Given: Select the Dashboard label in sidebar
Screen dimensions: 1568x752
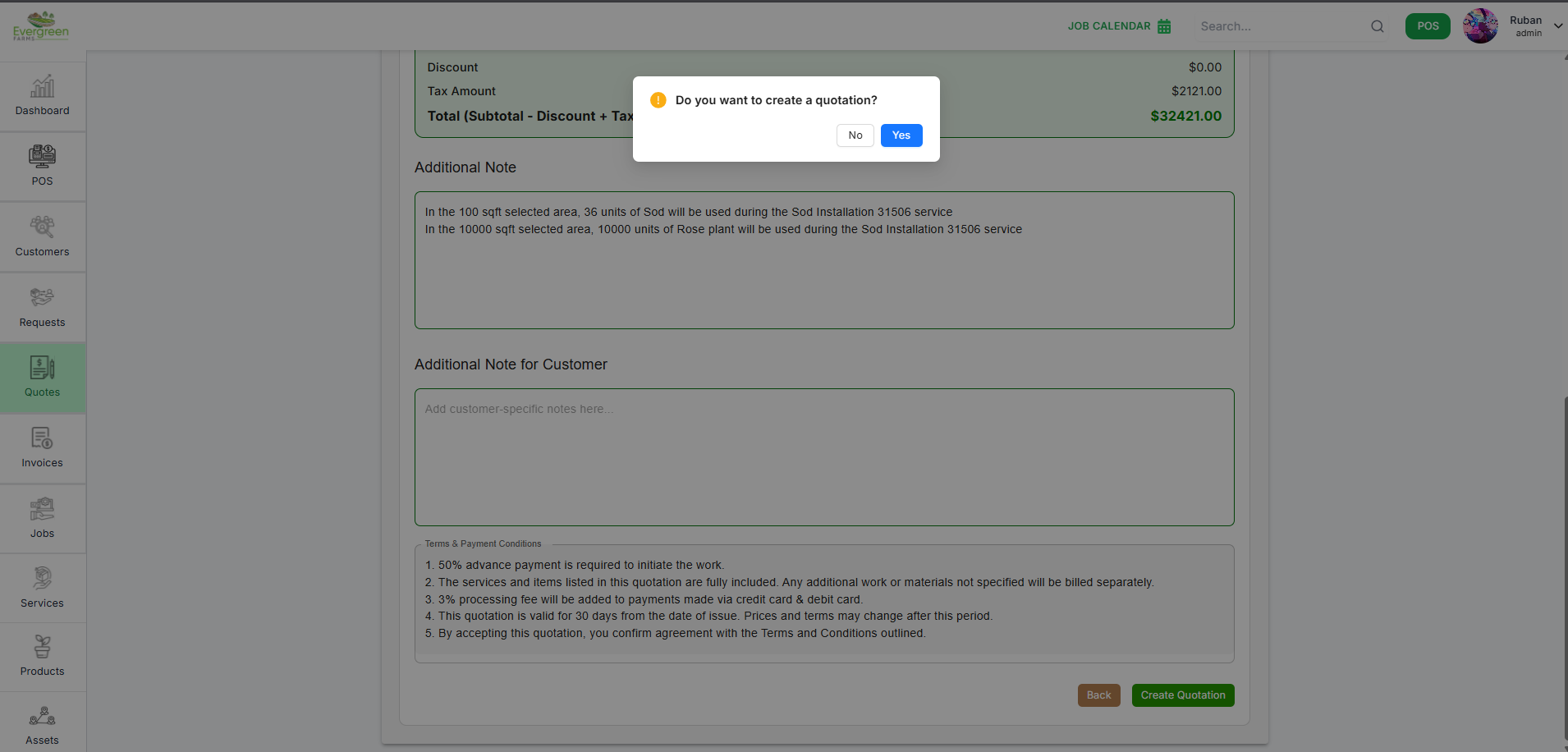Looking at the screenshot, I should 42,111.
